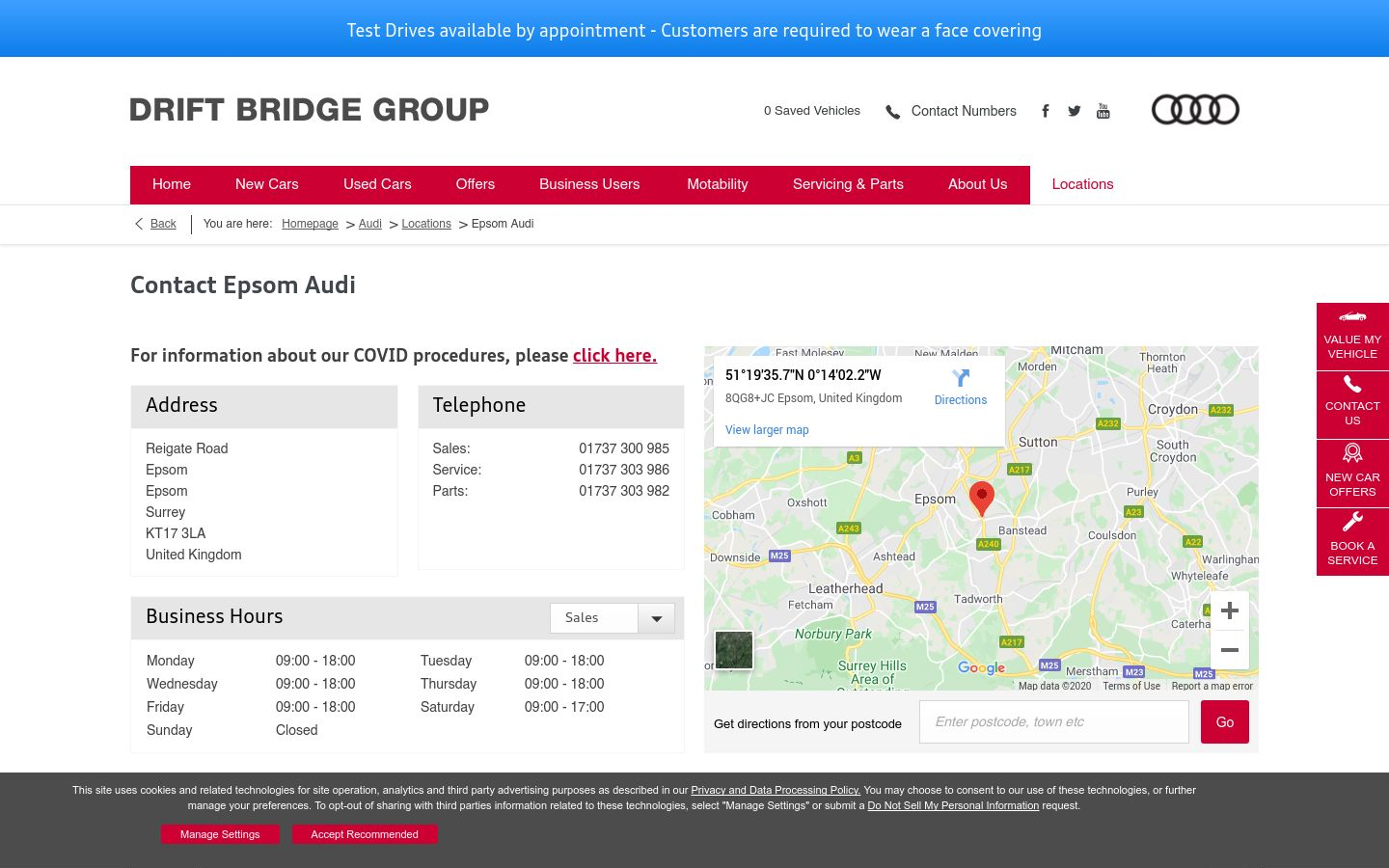Follow the COVID 'click here' link
Screen dimensions: 1389x868
(x=614, y=356)
